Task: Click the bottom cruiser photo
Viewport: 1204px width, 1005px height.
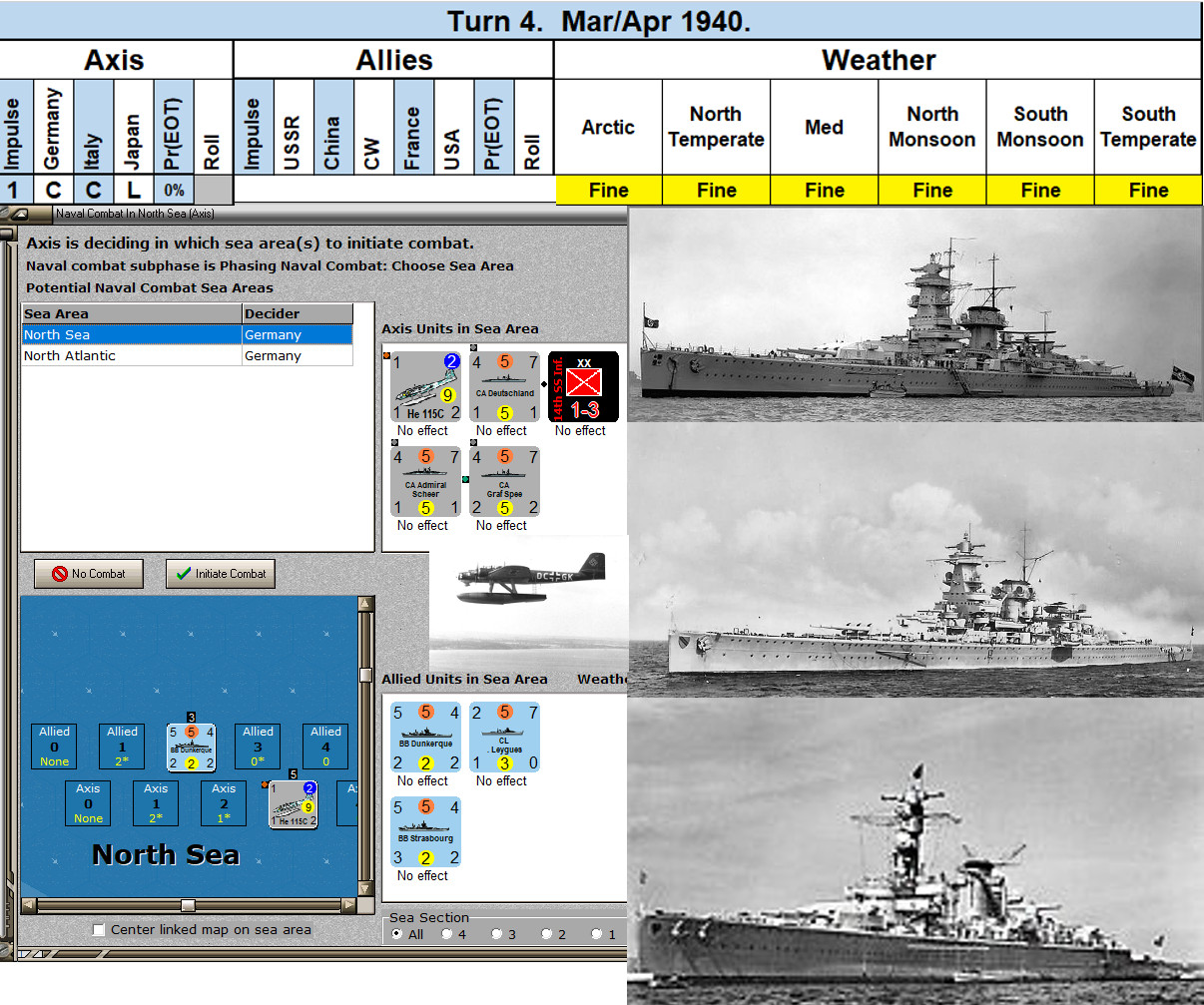Action: coord(915,851)
